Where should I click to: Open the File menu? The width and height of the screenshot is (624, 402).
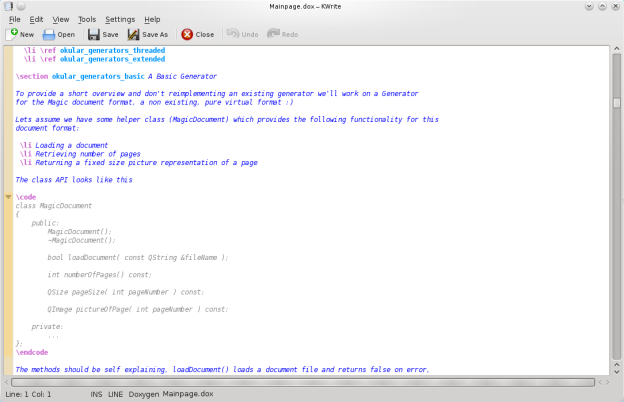tap(14, 19)
